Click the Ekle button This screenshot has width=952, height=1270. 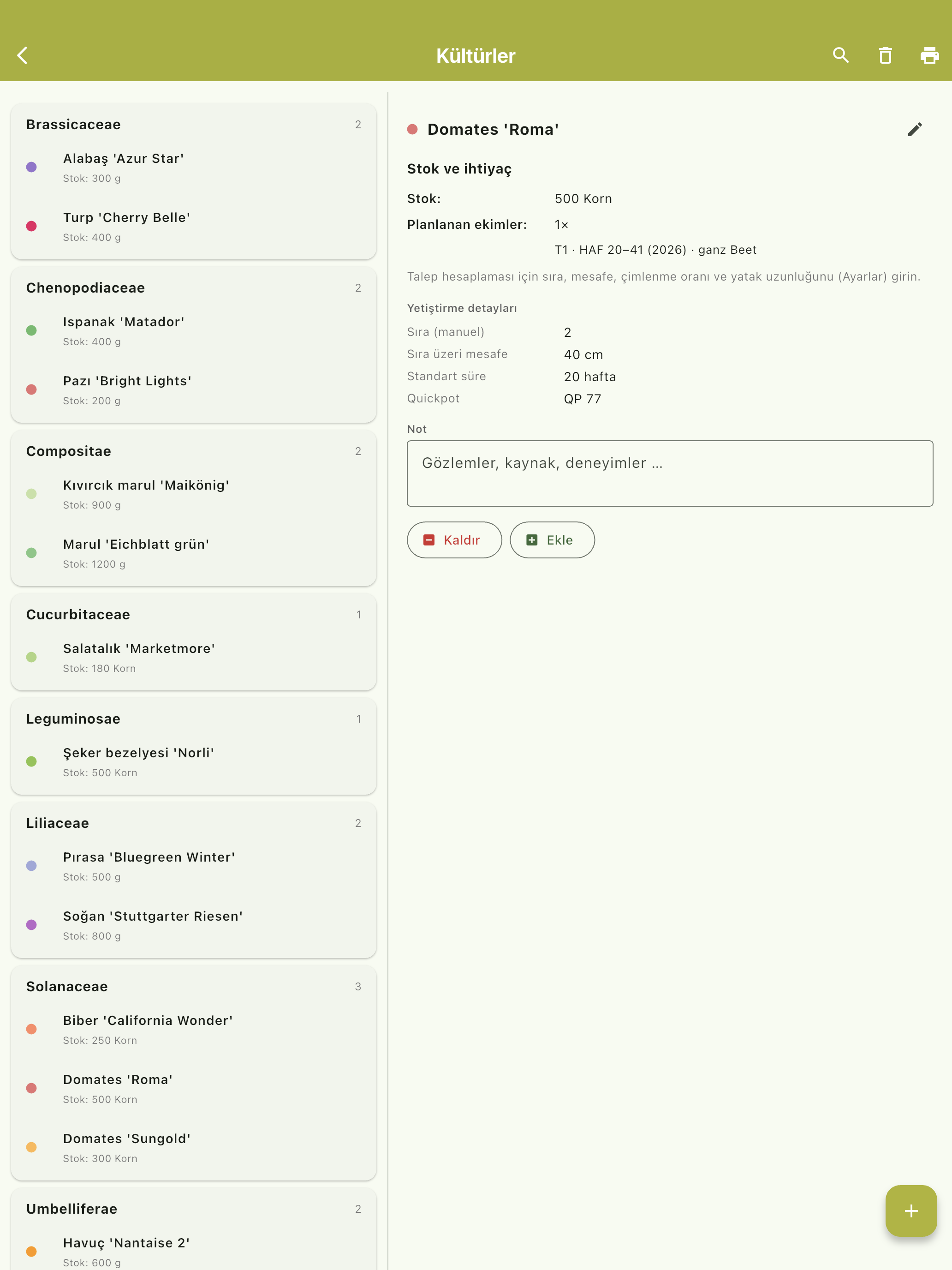pyautogui.click(x=552, y=539)
